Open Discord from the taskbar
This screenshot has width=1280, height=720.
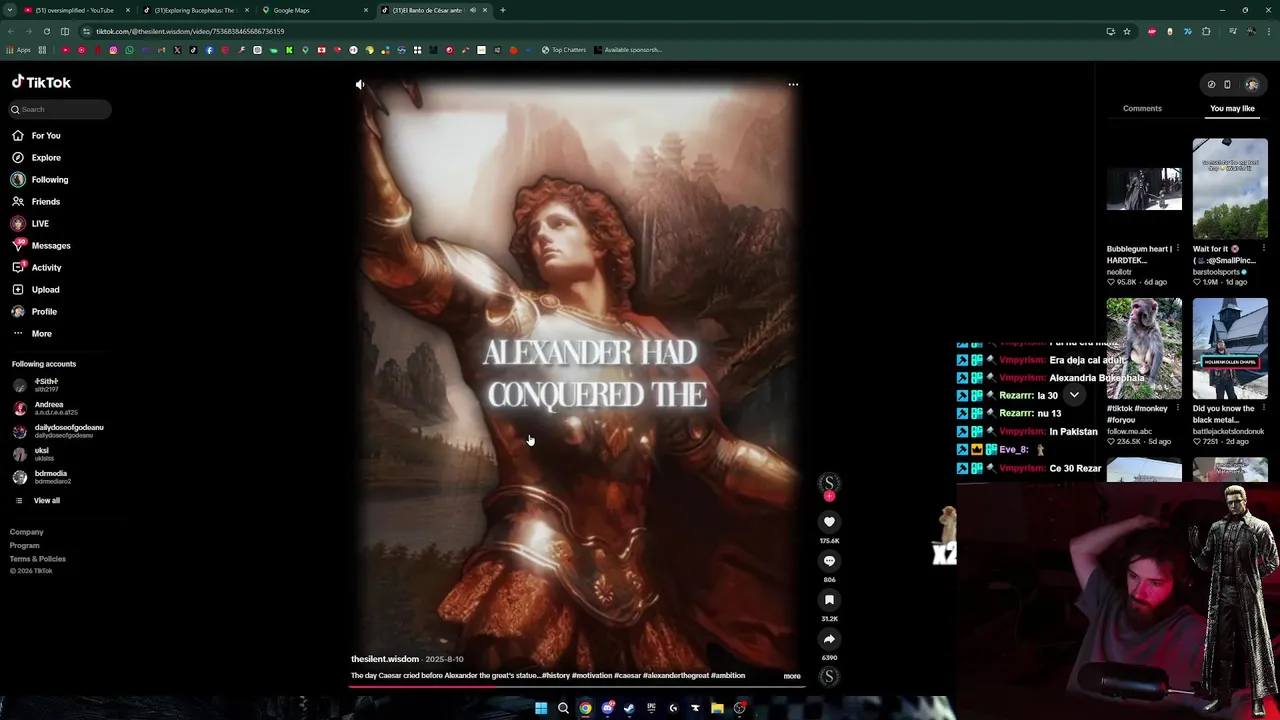click(607, 709)
